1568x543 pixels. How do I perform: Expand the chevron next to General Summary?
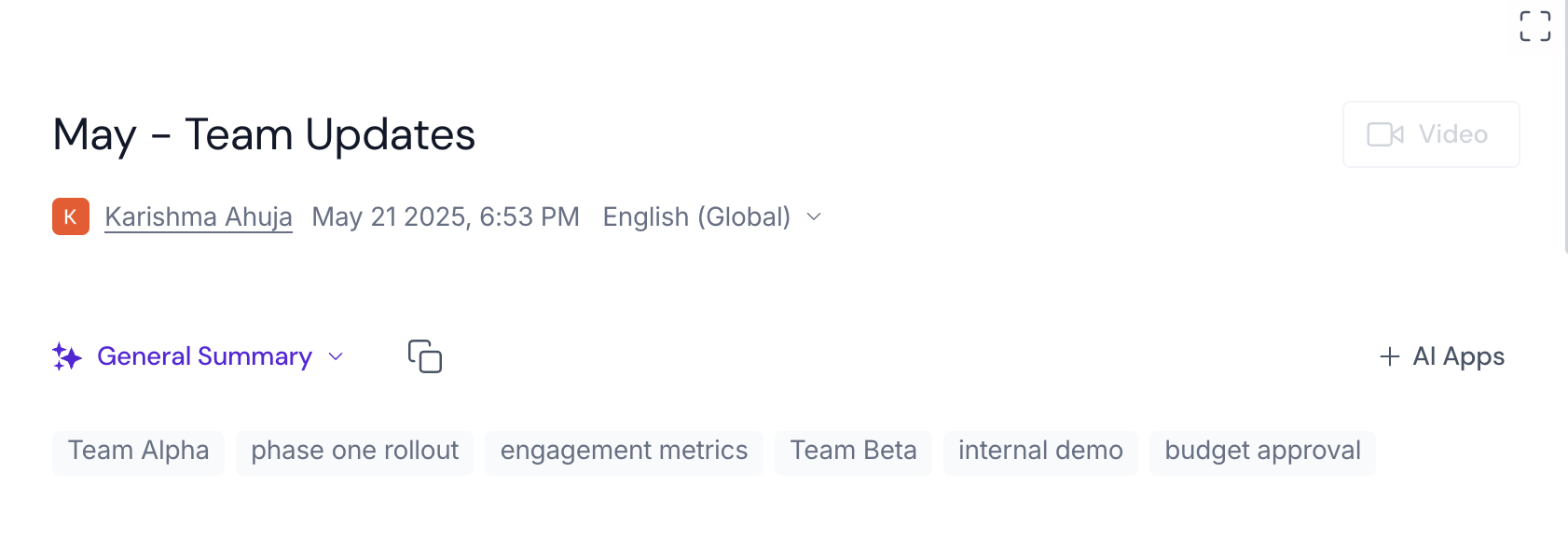(337, 356)
